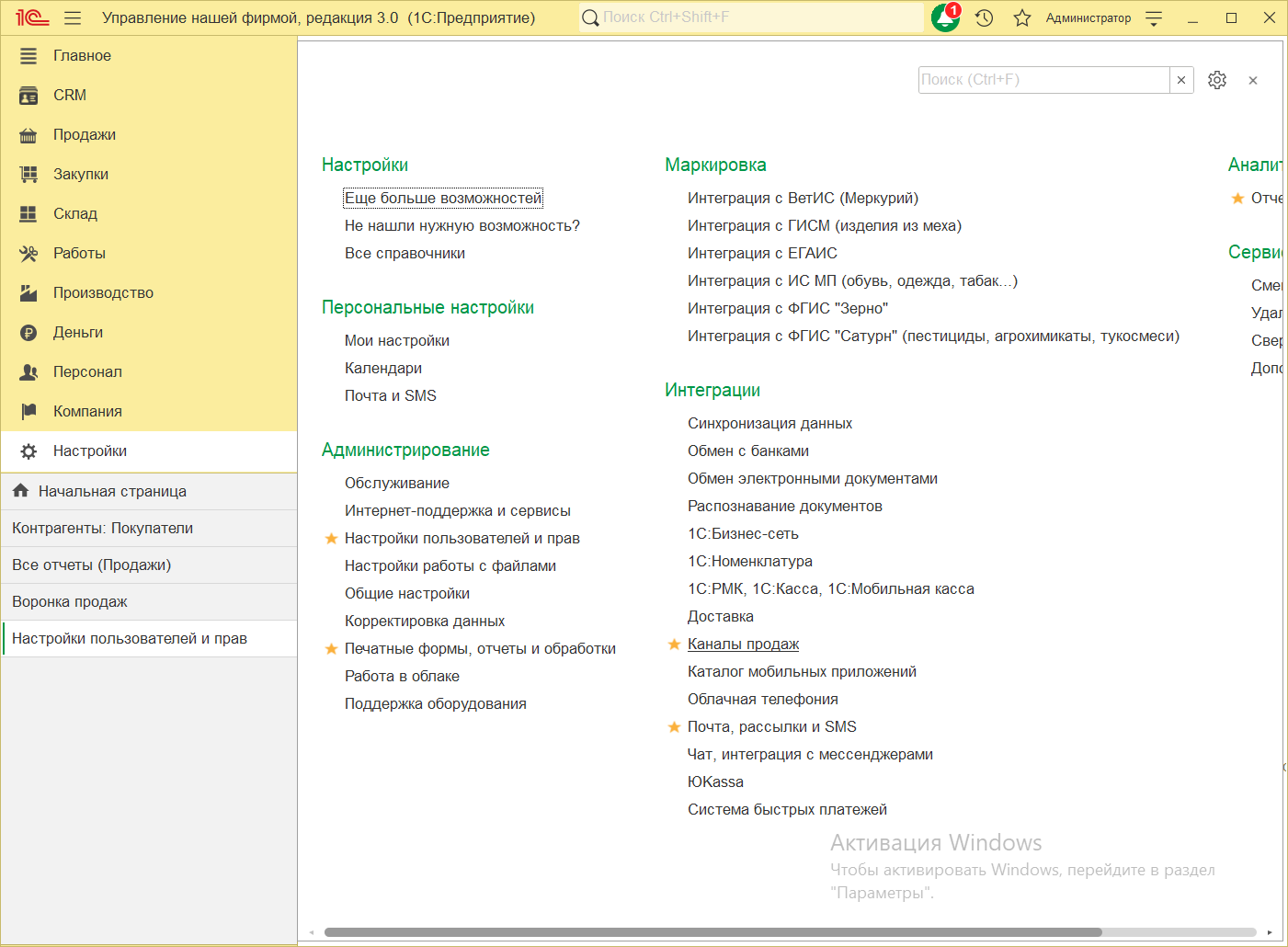1288x947 pixels.
Task: Open the history clock icon
Action: [984, 17]
